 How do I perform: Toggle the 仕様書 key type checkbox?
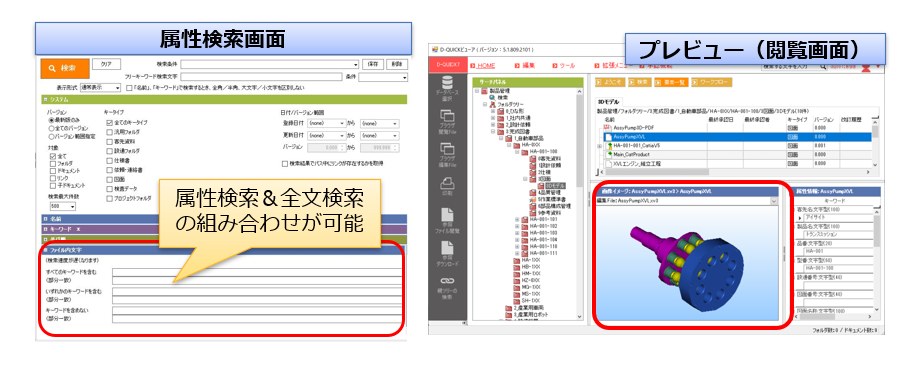(x=109, y=160)
